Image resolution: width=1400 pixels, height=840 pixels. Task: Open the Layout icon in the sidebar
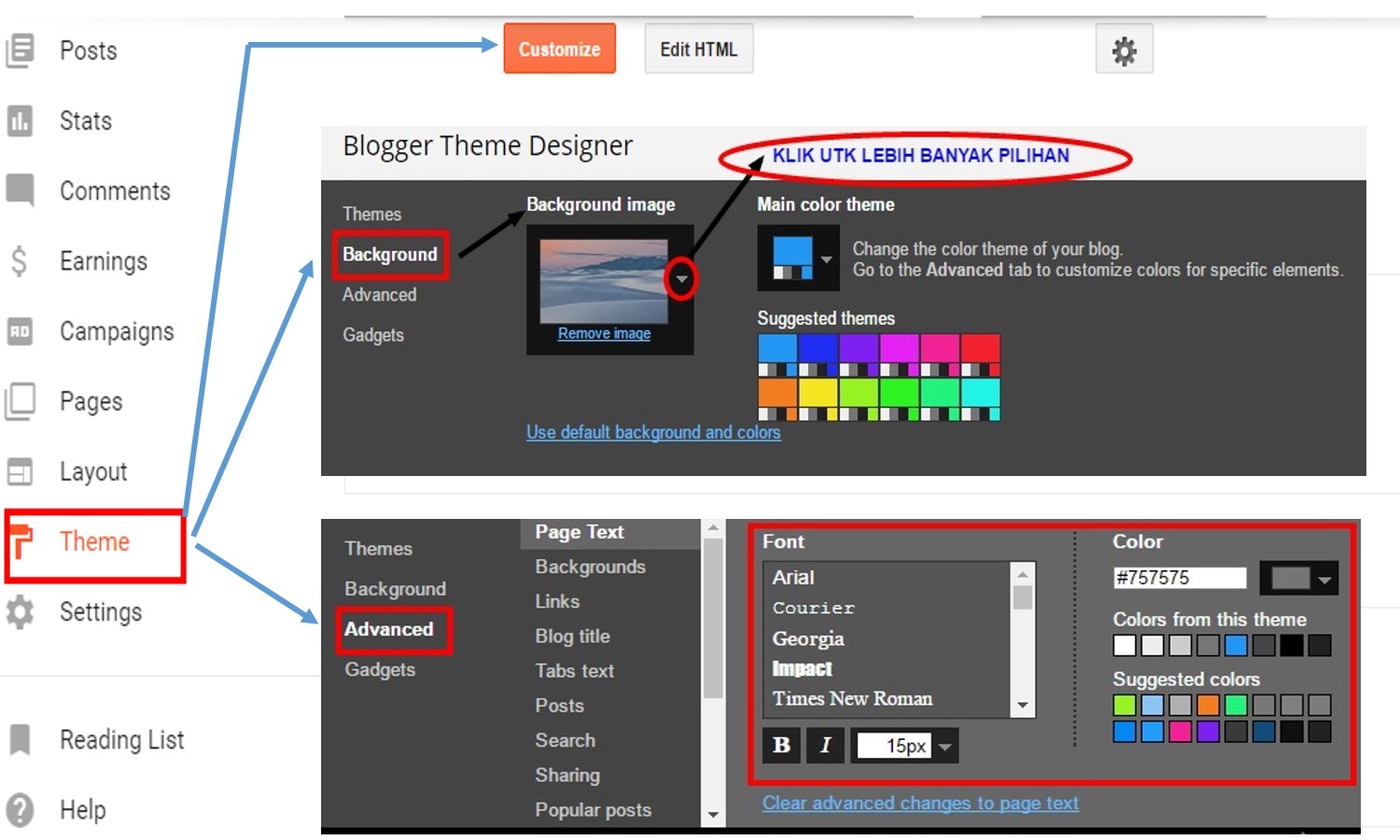20,471
